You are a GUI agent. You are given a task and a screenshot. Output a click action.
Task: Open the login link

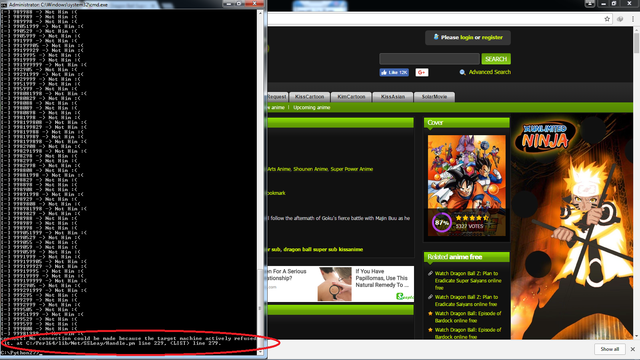467,37
